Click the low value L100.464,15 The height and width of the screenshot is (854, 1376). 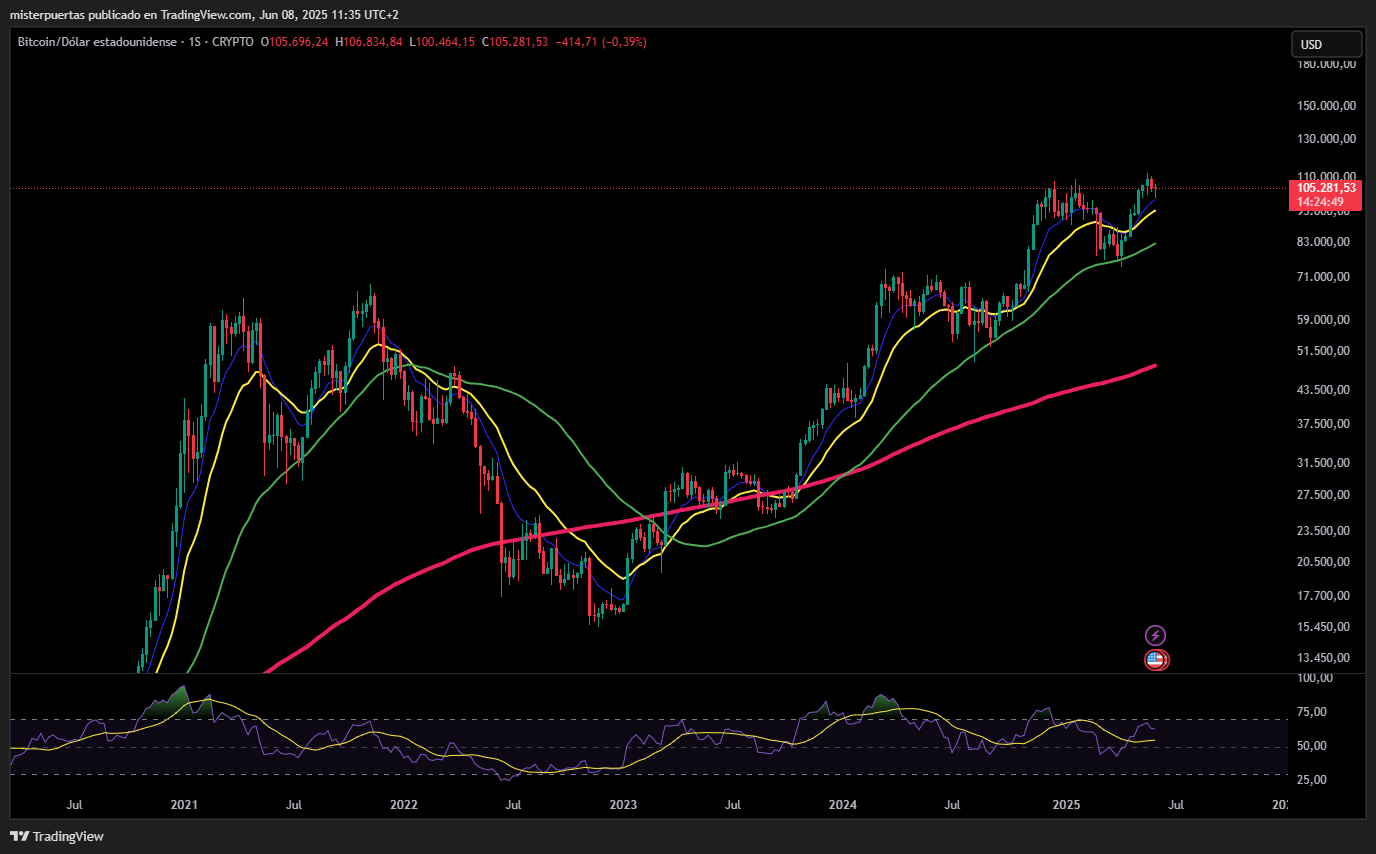(x=443, y=42)
